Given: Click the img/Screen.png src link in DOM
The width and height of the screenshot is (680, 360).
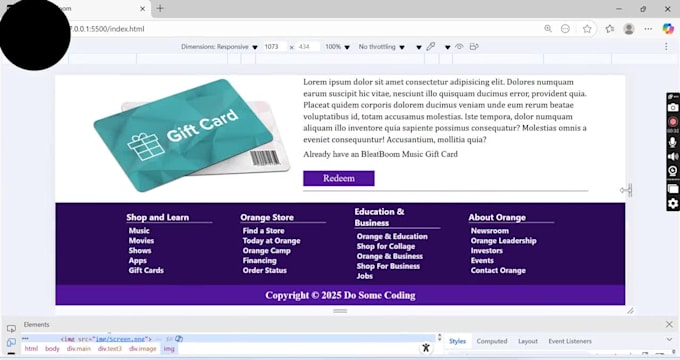Looking at the screenshot, I should [120, 339].
